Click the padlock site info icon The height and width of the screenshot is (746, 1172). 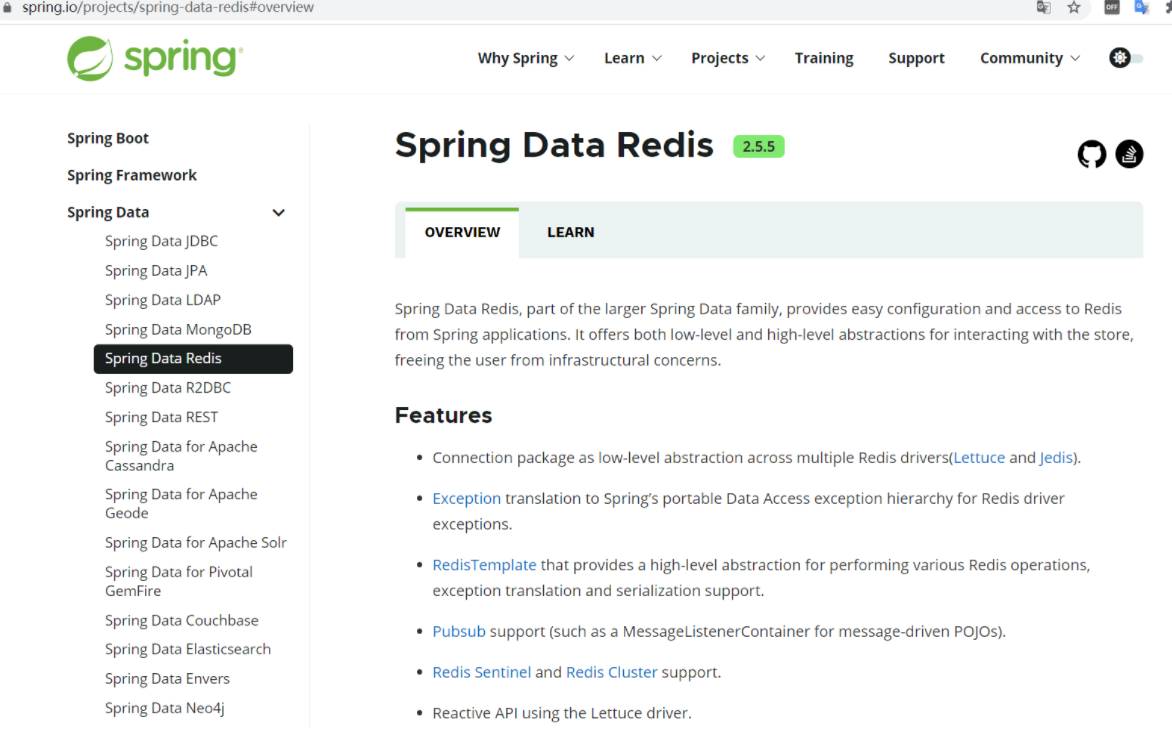click(8, 7)
